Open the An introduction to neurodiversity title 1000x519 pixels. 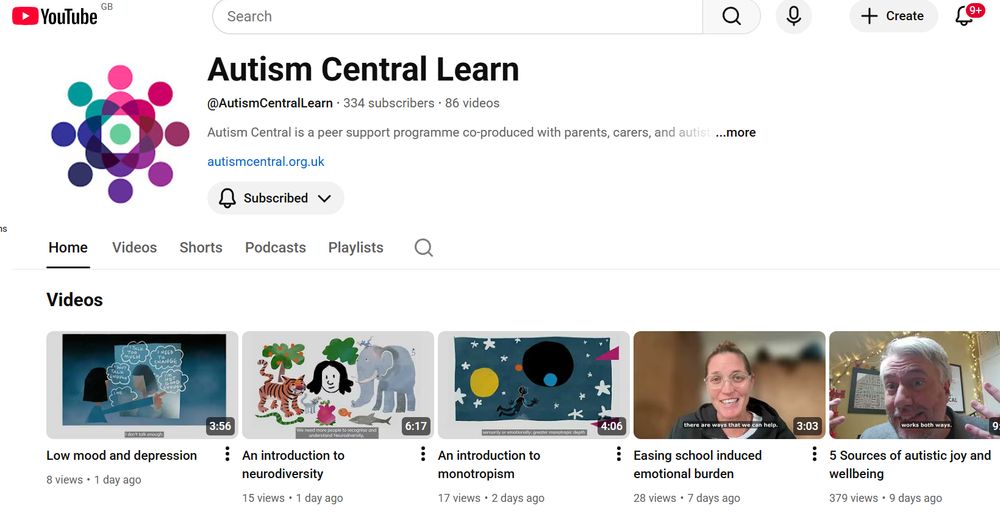coord(293,464)
